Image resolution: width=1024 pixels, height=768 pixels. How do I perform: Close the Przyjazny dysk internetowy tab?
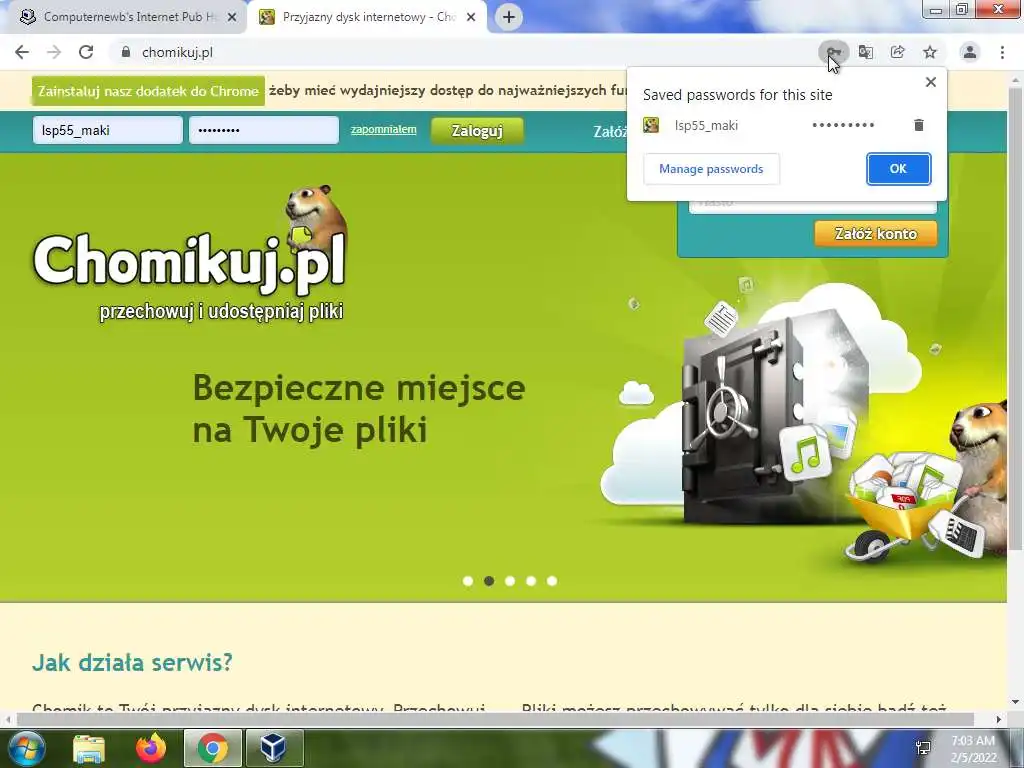471,18
